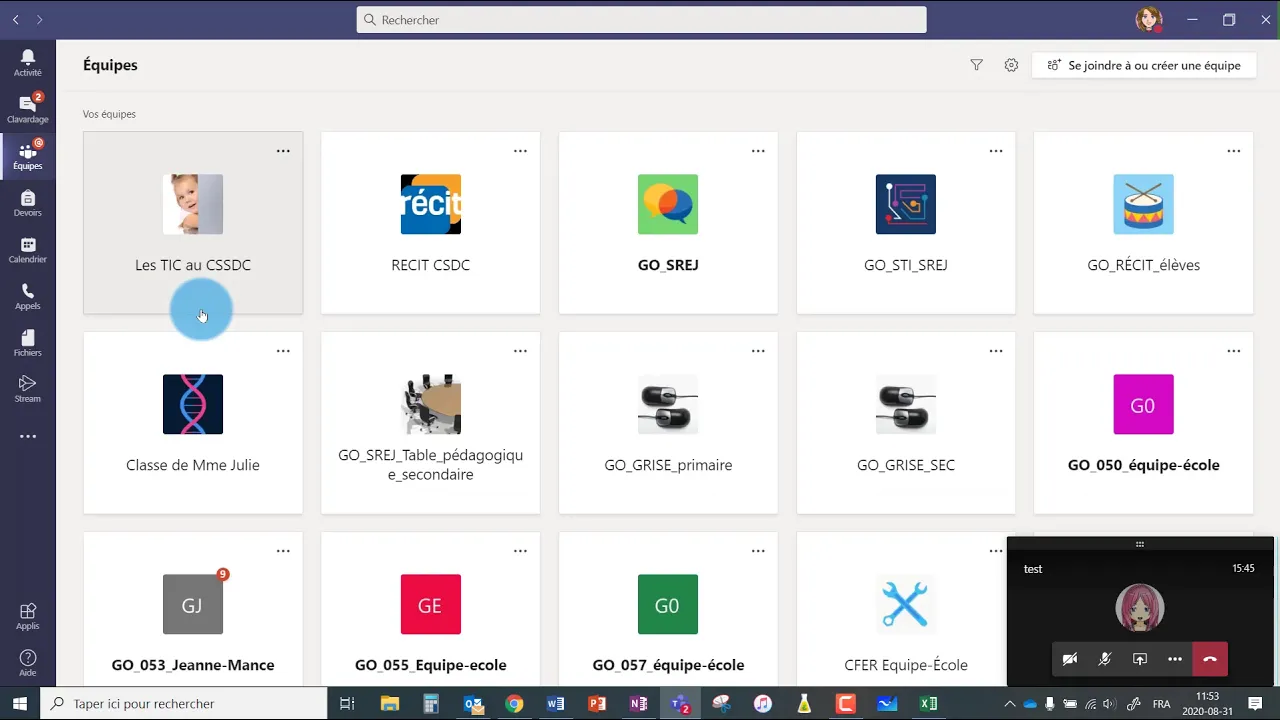
Task: Open Devoirs assignments section
Action: pos(28,203)
